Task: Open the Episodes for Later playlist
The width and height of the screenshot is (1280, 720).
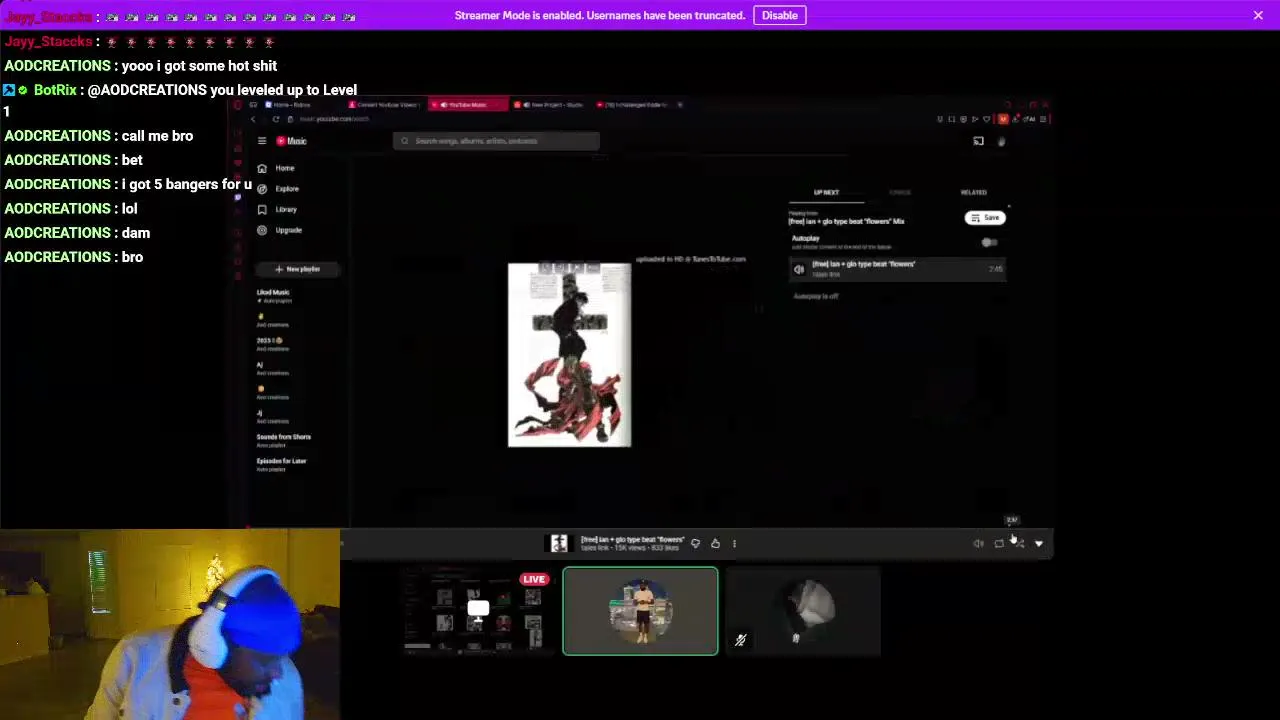Action: tap(281, 464)
